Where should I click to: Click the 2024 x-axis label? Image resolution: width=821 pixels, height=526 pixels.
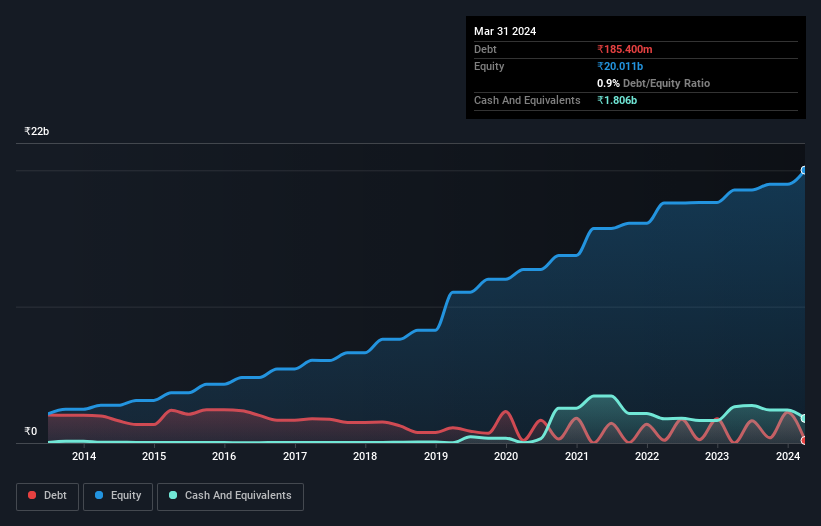787,456
